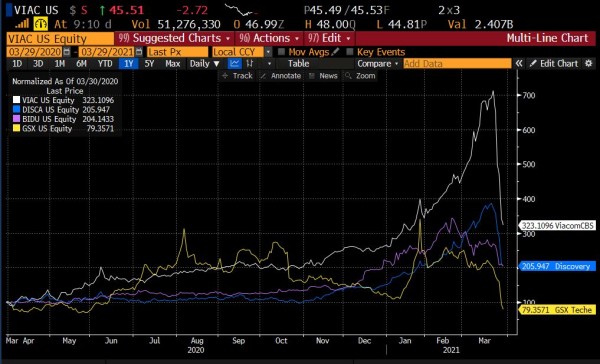
Task: Open Edit dropdown menu
Action: pyautogui.click(x=329, y=38)
